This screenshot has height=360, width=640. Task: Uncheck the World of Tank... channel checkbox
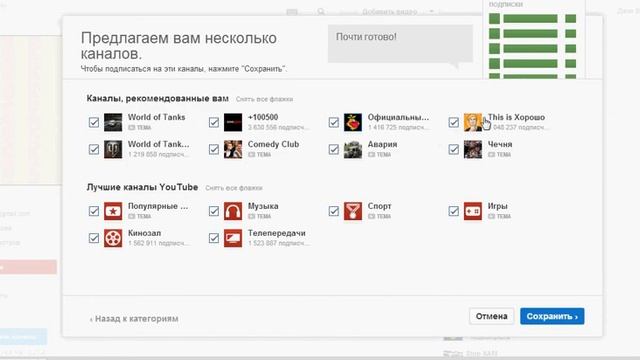tap(94, 149)
